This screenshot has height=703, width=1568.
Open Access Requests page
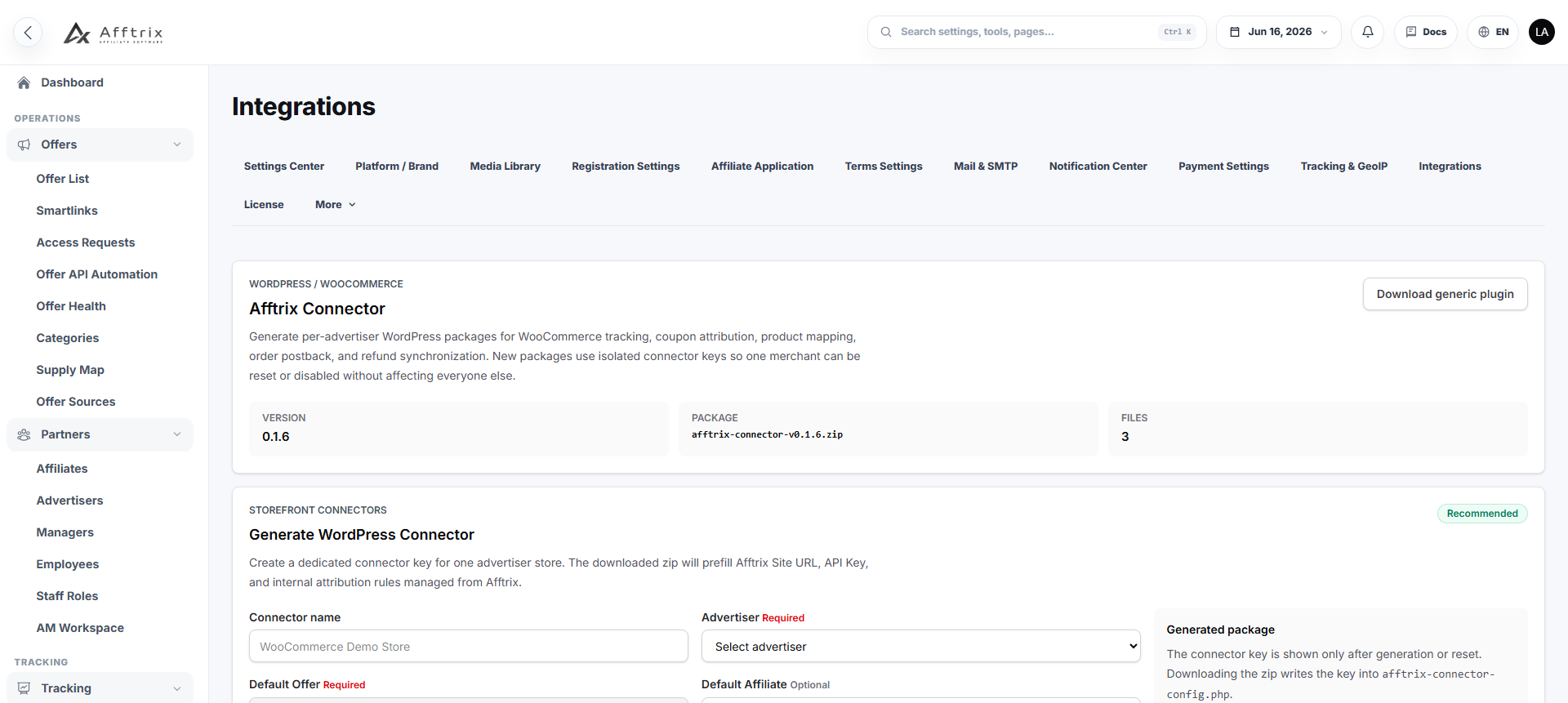86,242
